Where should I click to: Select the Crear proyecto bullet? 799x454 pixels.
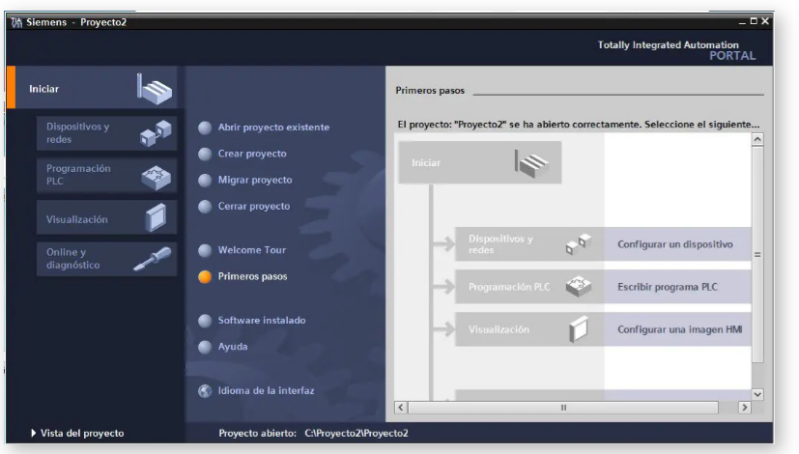click(x=205, y=154)
